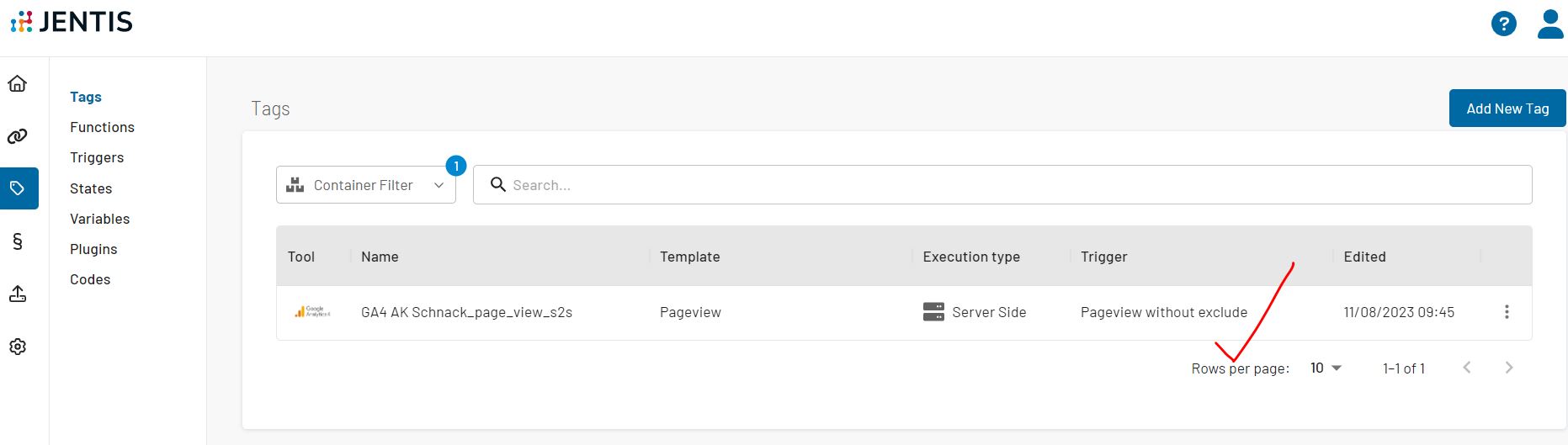Select the tag icon in the sidebar
This screenshot has width=1568, height=445.
18,188
